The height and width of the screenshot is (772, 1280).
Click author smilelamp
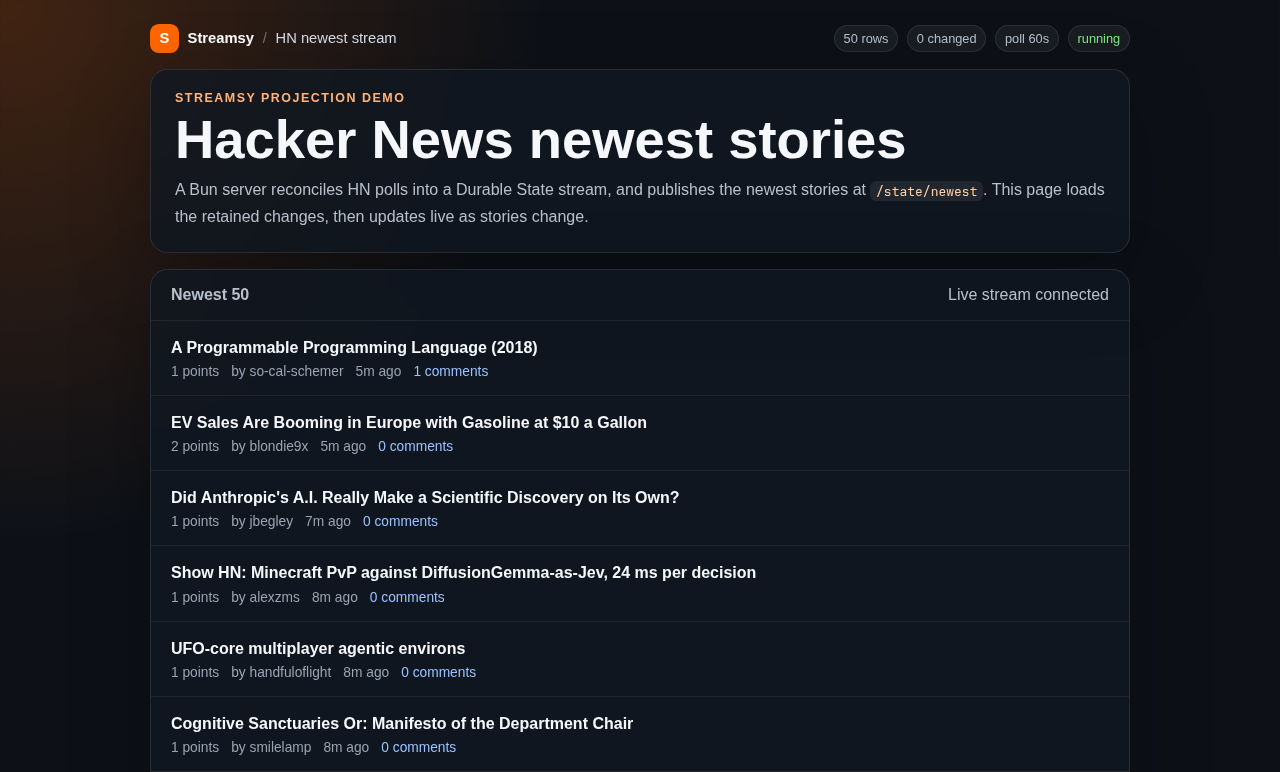[271, 747]
